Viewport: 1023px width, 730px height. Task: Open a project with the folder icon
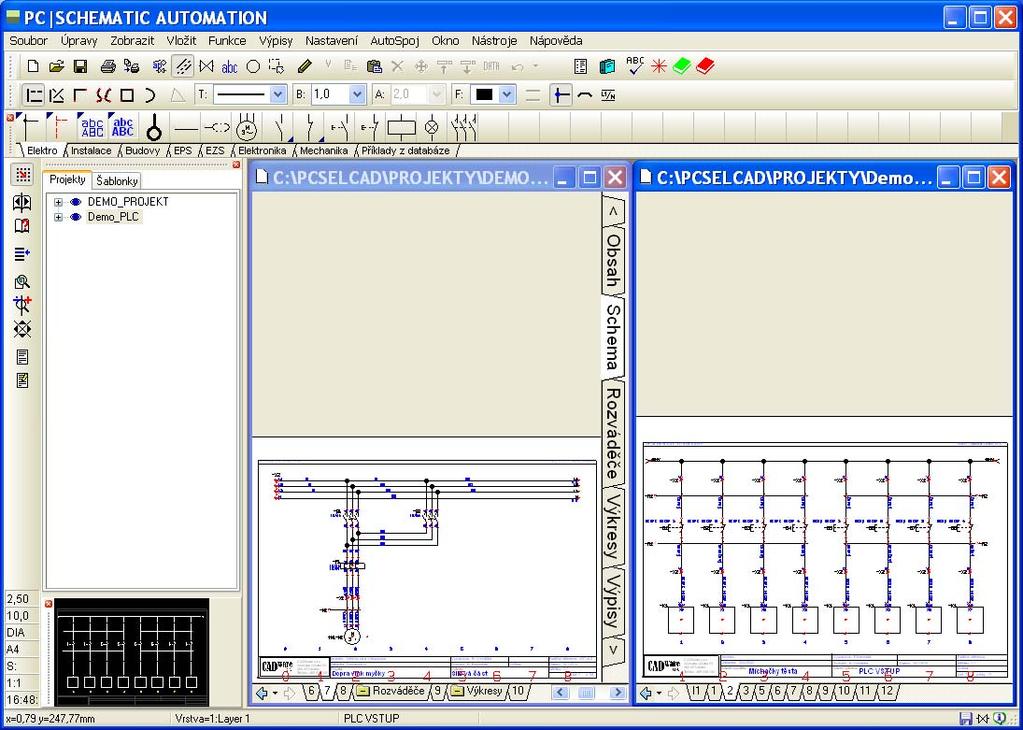pyautogui.click(x=57, y=67)
